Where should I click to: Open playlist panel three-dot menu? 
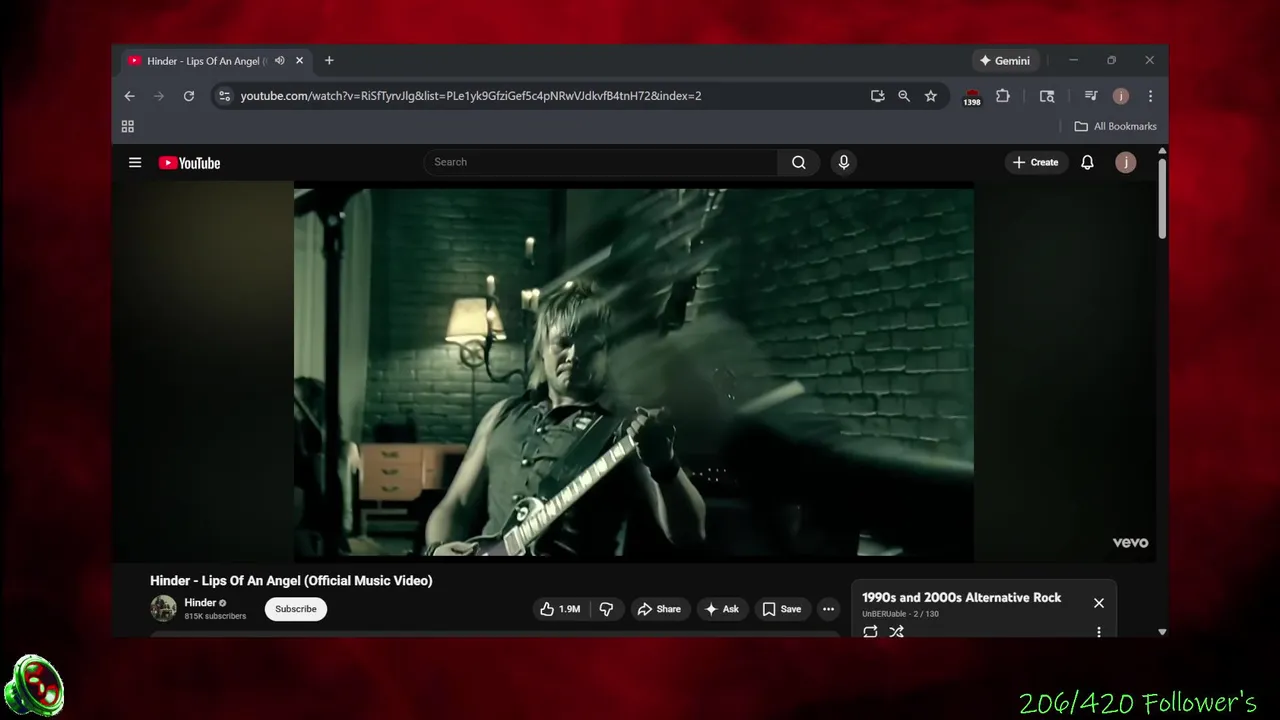(x=1099, y=632)
